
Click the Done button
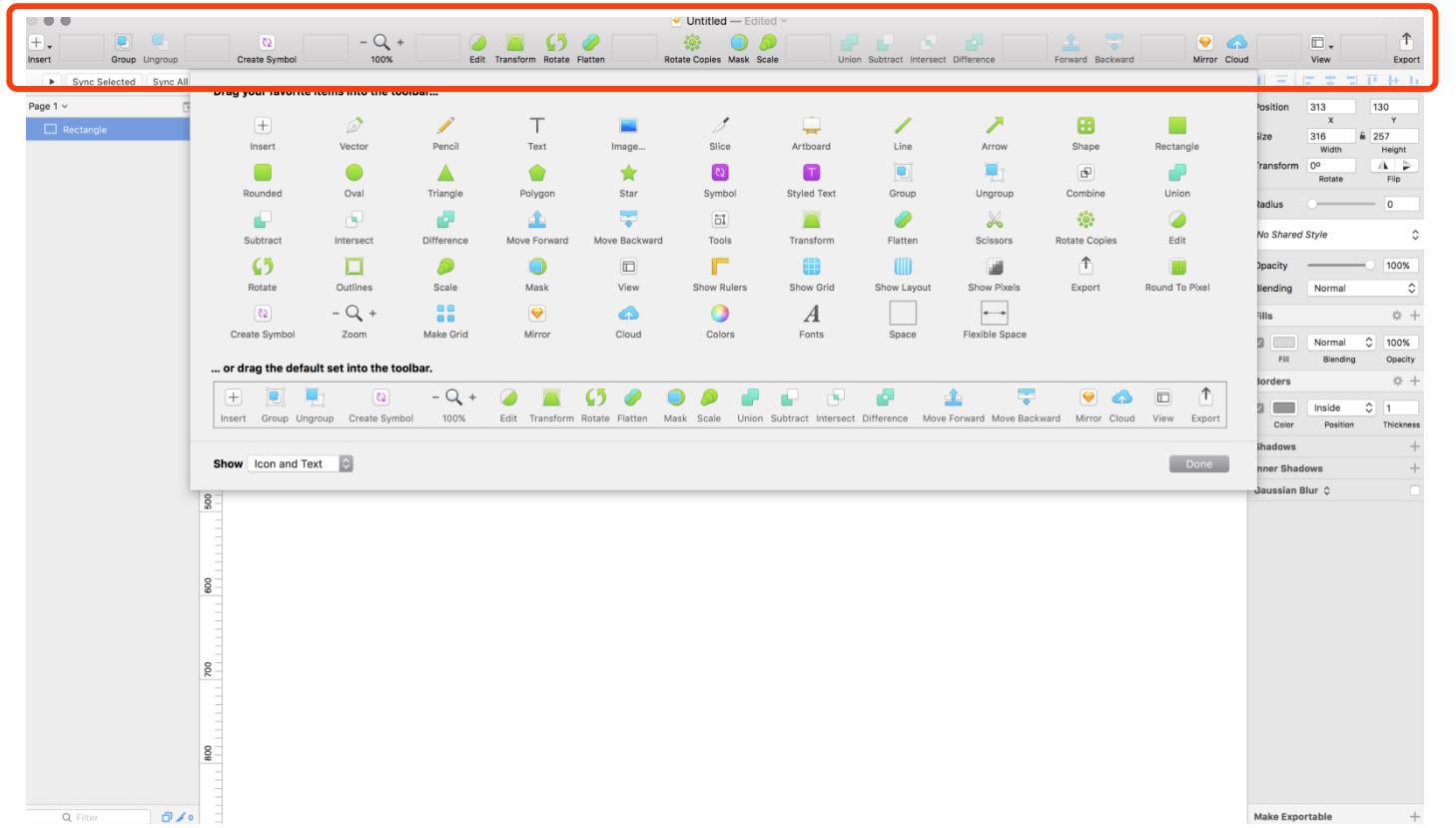point(1198,463)
